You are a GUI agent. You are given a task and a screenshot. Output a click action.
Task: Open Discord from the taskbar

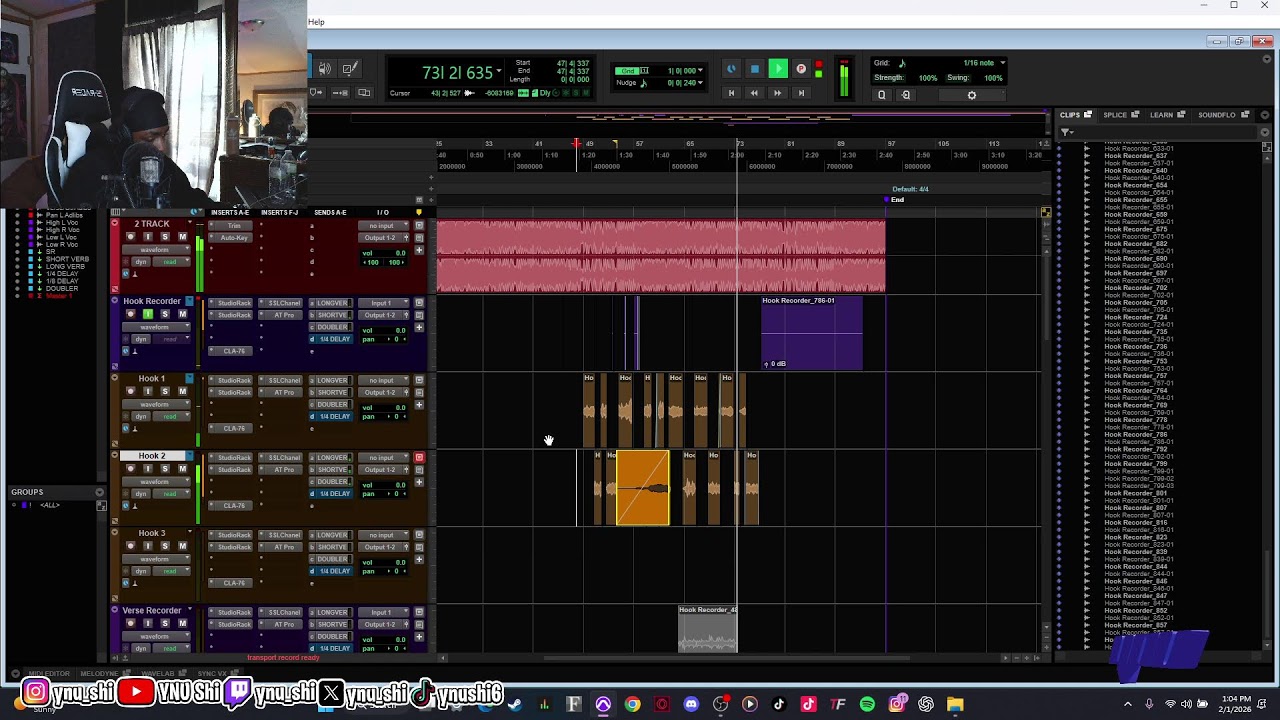(691, 705)
